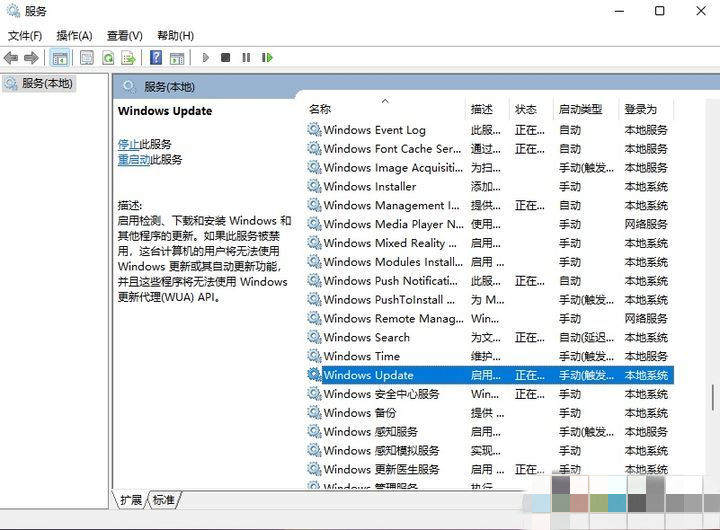Click the vertical scrollbar of services list
This screenshot has height=530, width=720.
pyautogui.click(x=712, y=300)
